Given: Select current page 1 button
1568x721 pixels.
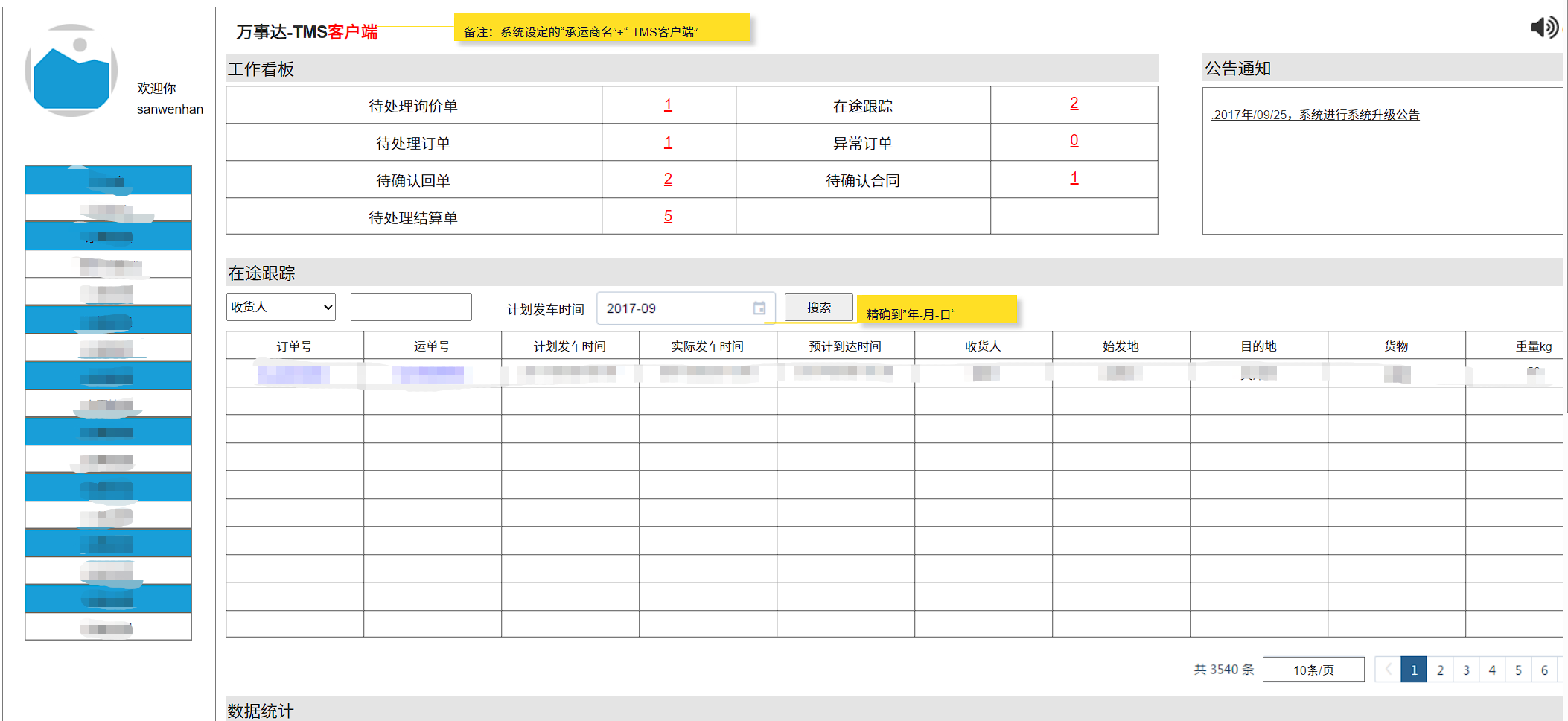Looking at the screenshot, I should [x=1414, y=670].
